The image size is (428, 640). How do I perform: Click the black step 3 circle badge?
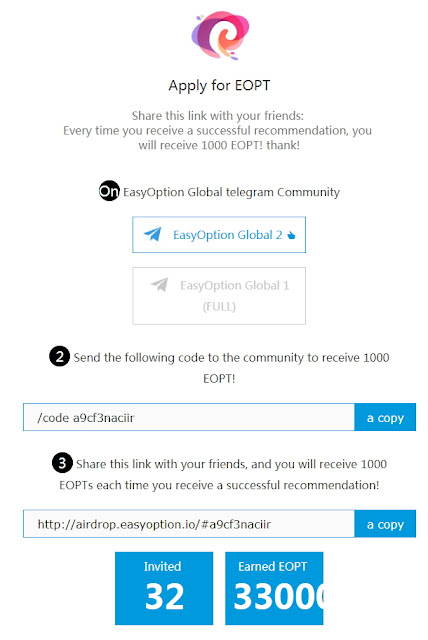[x=62, y=463]
